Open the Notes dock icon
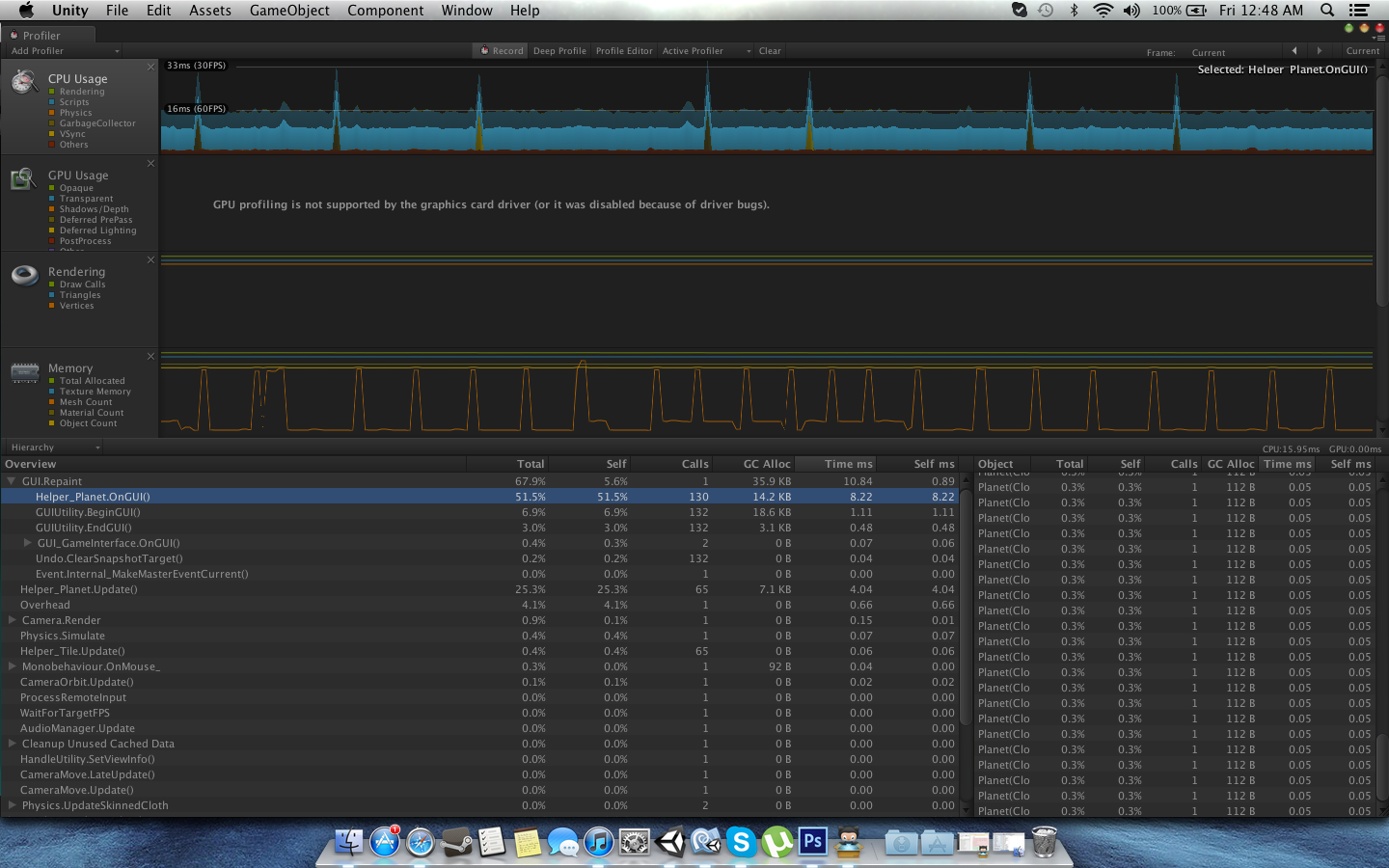Screen dimensions: 1389x868 pyautogui.click(x=527, y=842)
